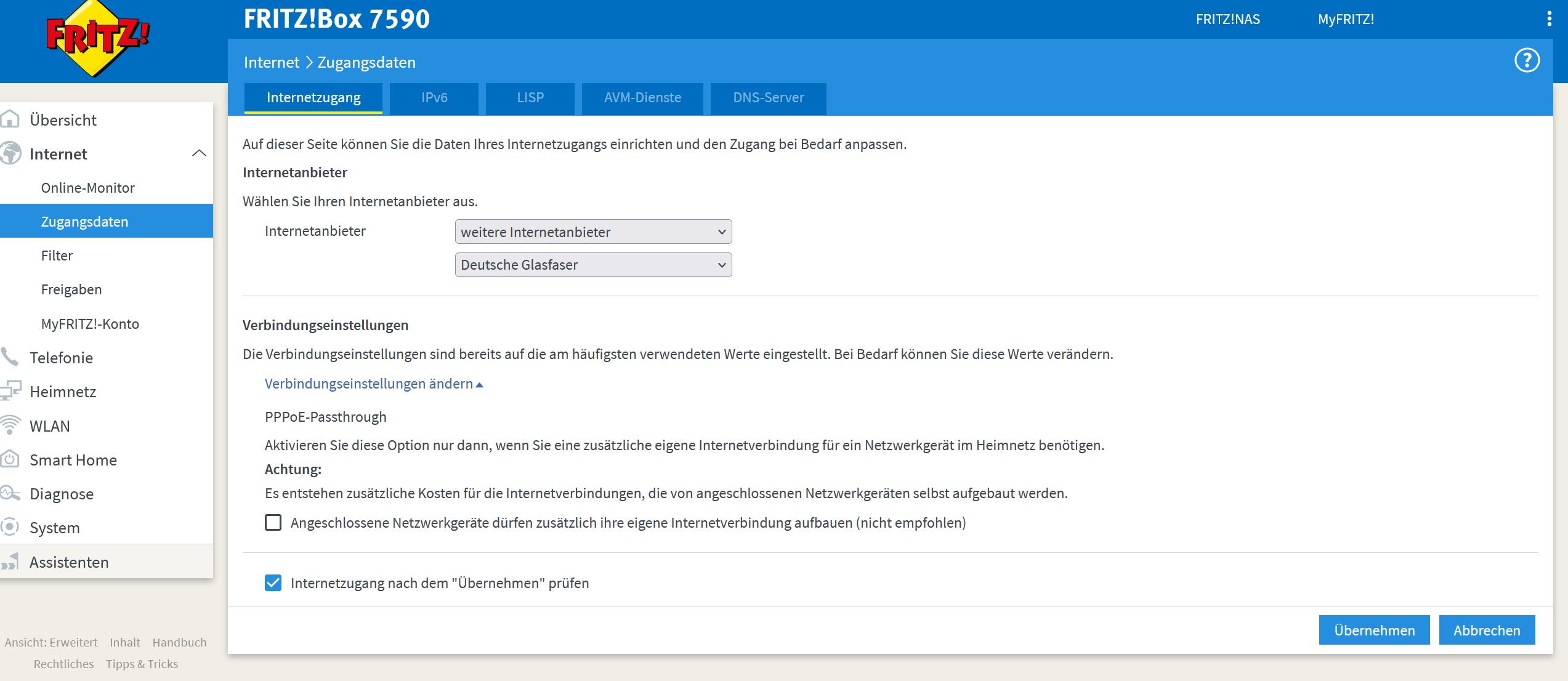Click the WLAN wifi icon
Image resolution: width=1568 pixels, height=681 pixels.
click(10, 425)
